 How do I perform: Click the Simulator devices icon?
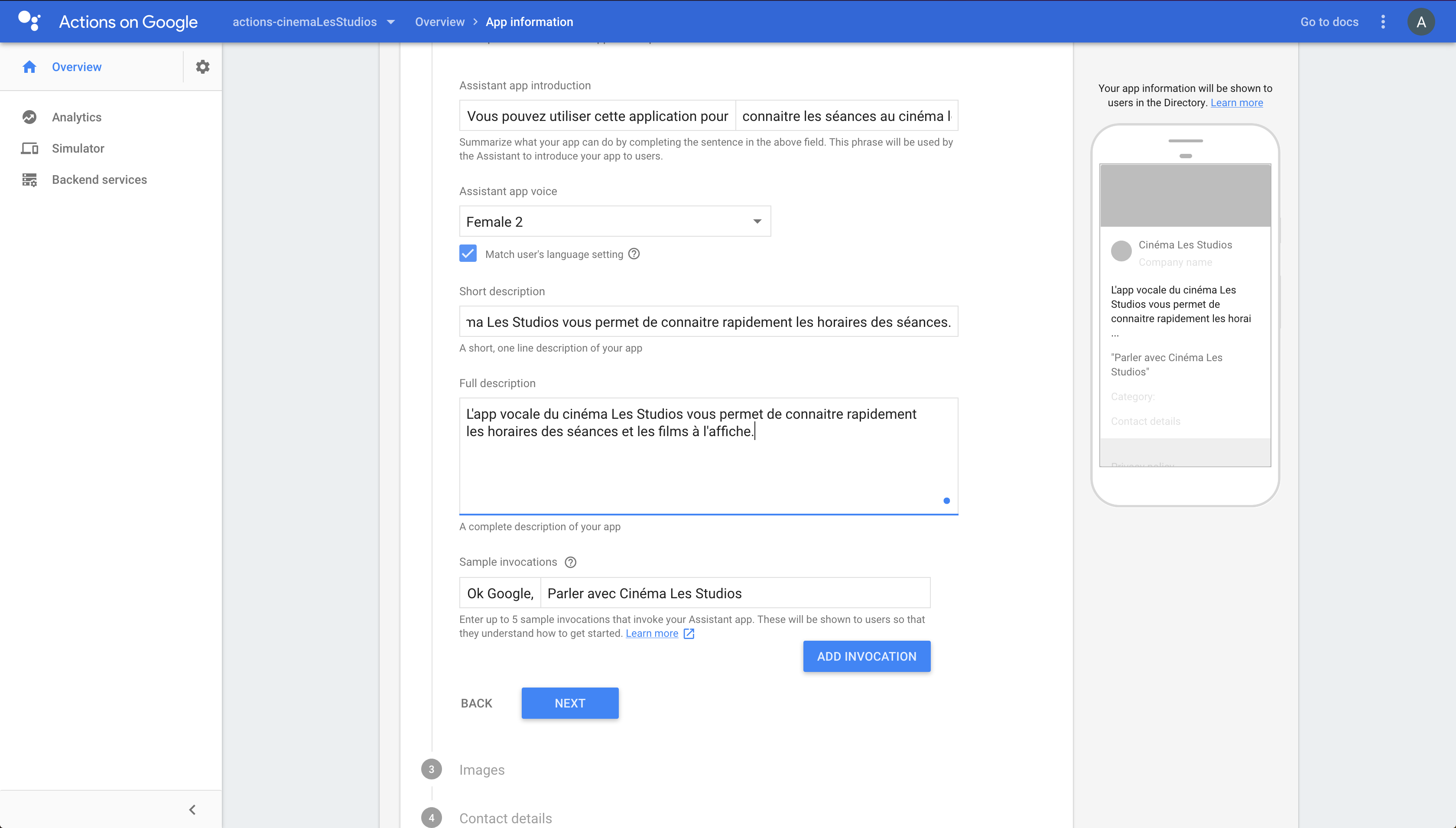click(29, 148)
